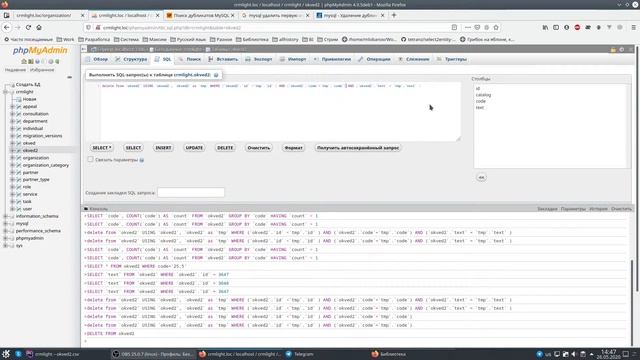Click the UPDATE query button
The image size is (640, 360).
click(194, 148)
